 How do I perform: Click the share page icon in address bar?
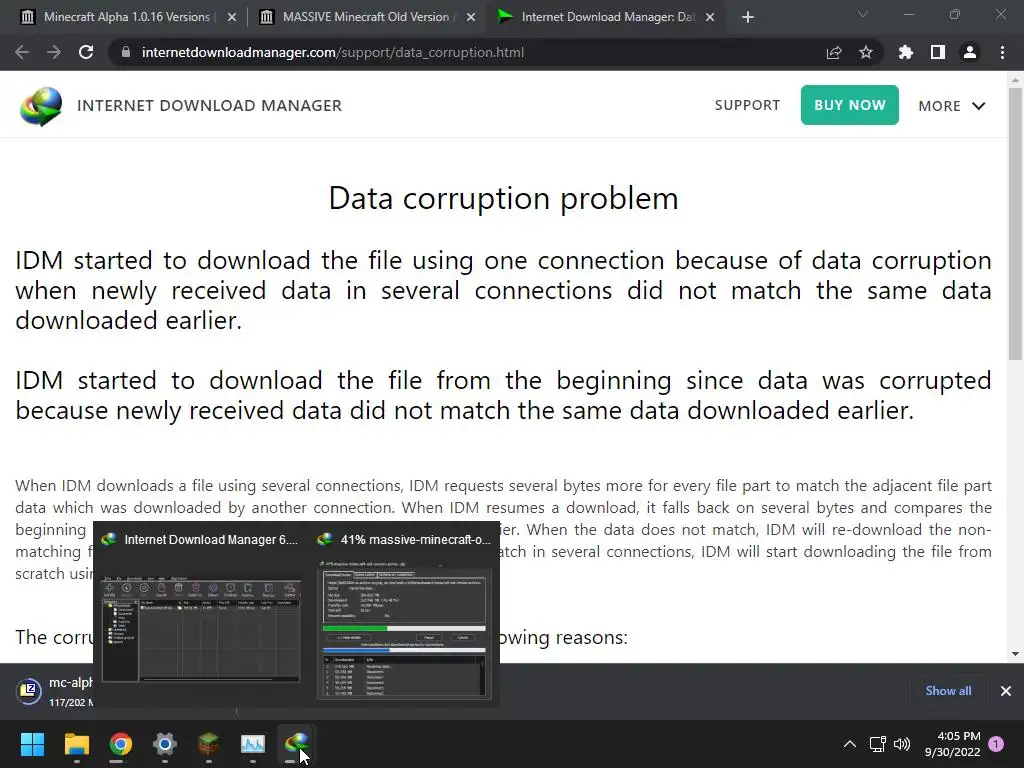[834, 52]
